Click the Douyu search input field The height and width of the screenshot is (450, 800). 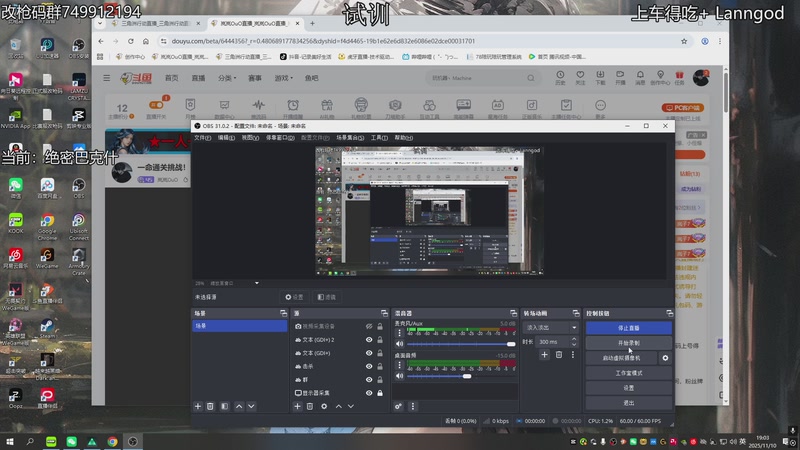tap(477, 78)
